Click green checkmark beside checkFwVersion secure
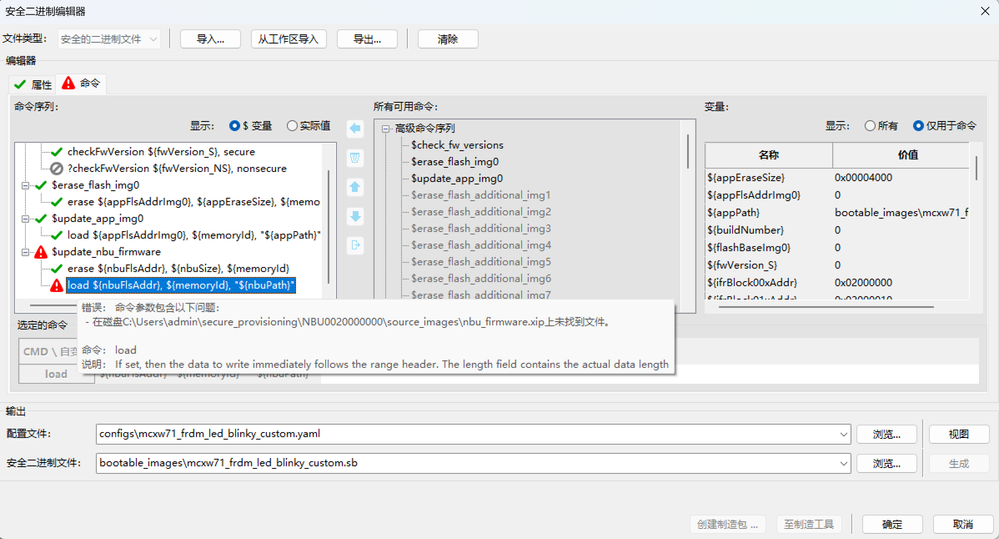Screen dimensions: 999x539 point(57,152)
